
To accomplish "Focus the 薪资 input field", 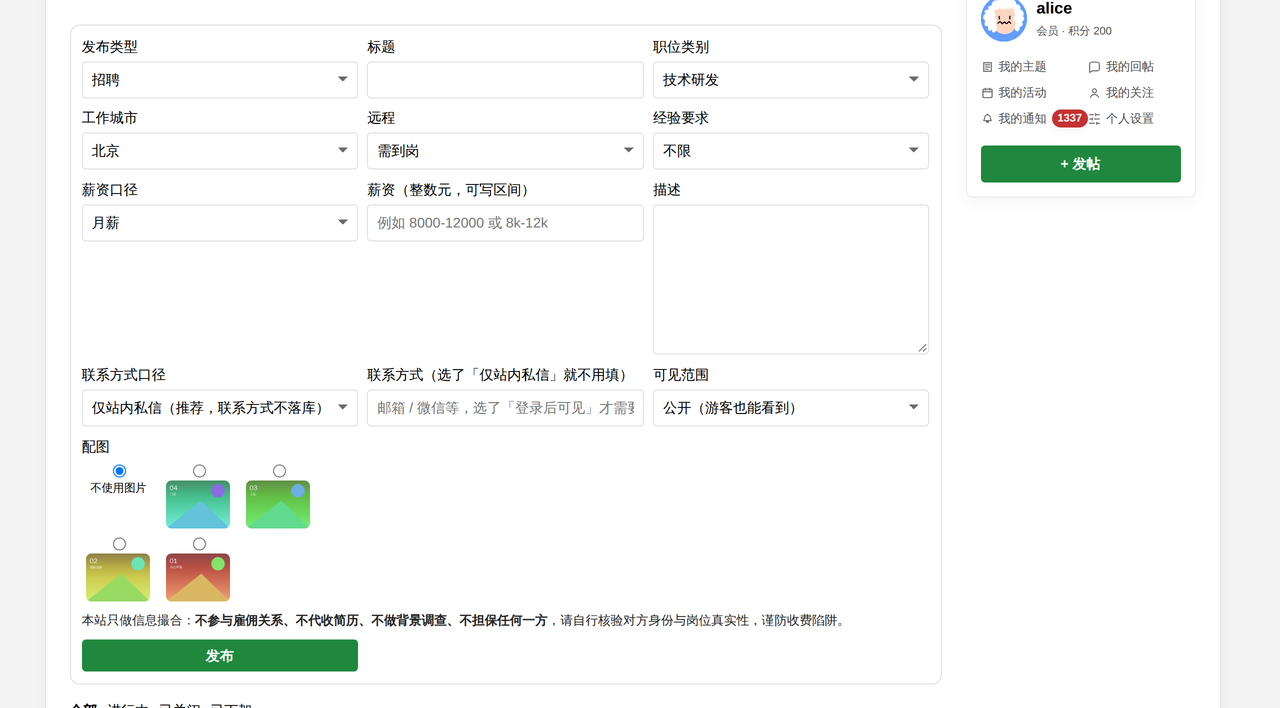I will 505,223.
